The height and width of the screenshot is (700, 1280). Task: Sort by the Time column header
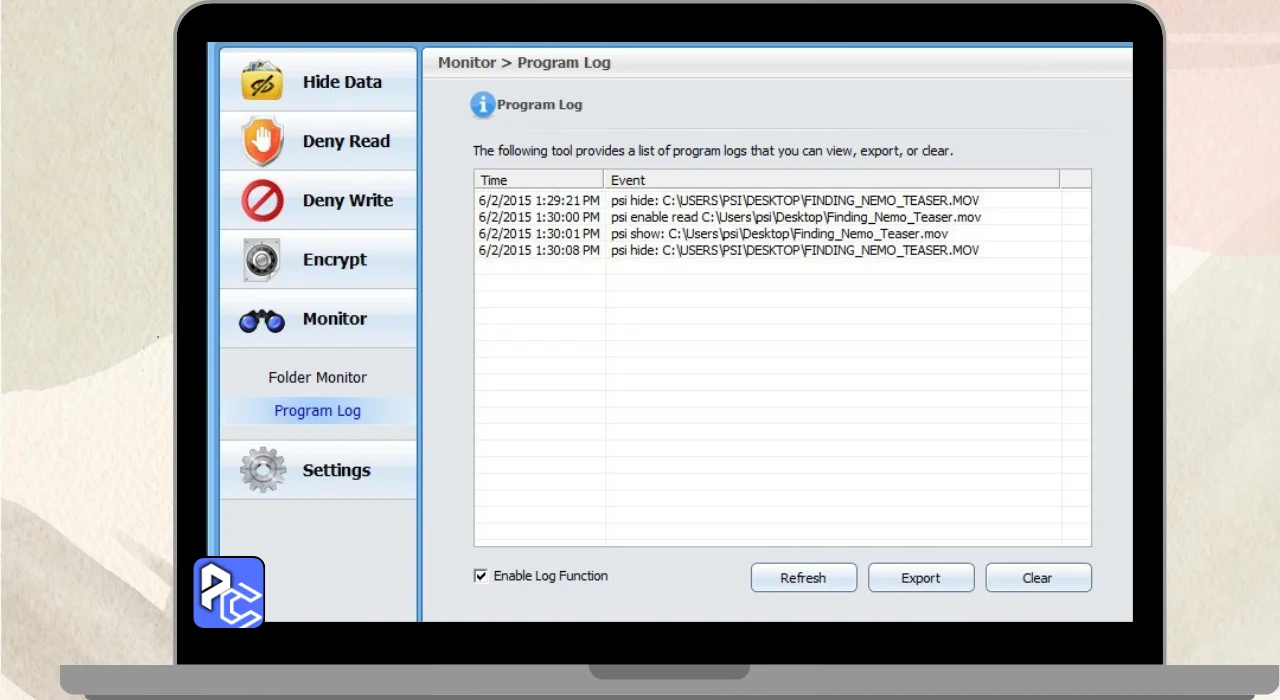[539, 180]
